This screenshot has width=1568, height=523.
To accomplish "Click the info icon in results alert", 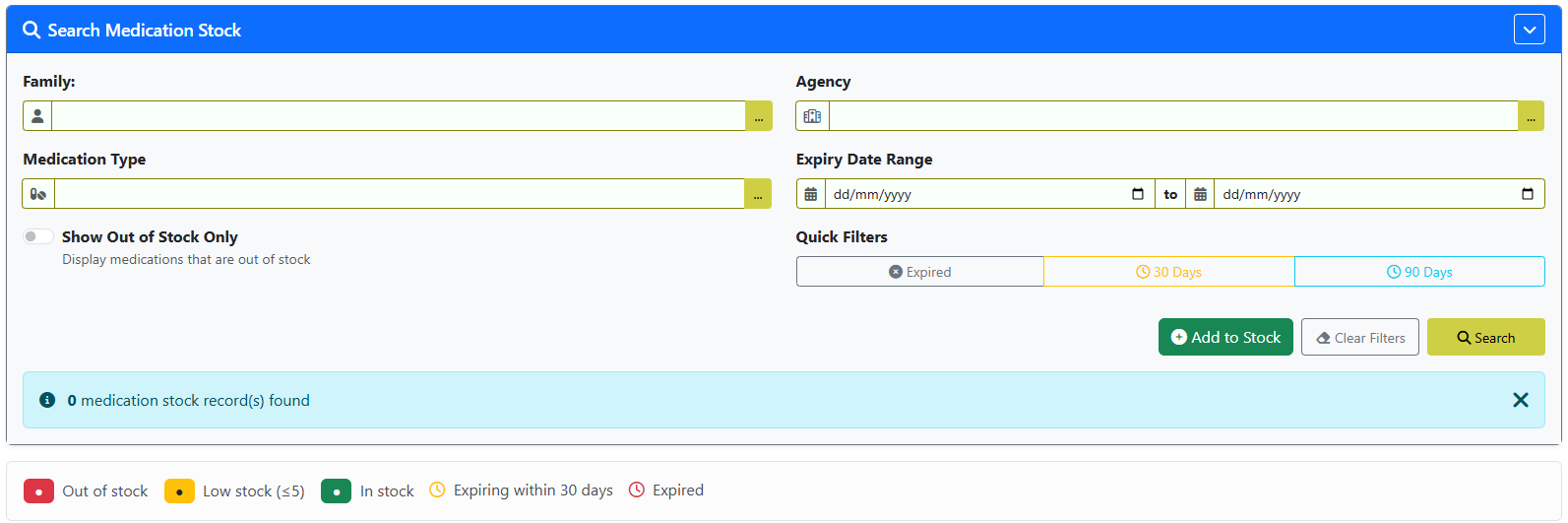I will click(x=47, y=400).
